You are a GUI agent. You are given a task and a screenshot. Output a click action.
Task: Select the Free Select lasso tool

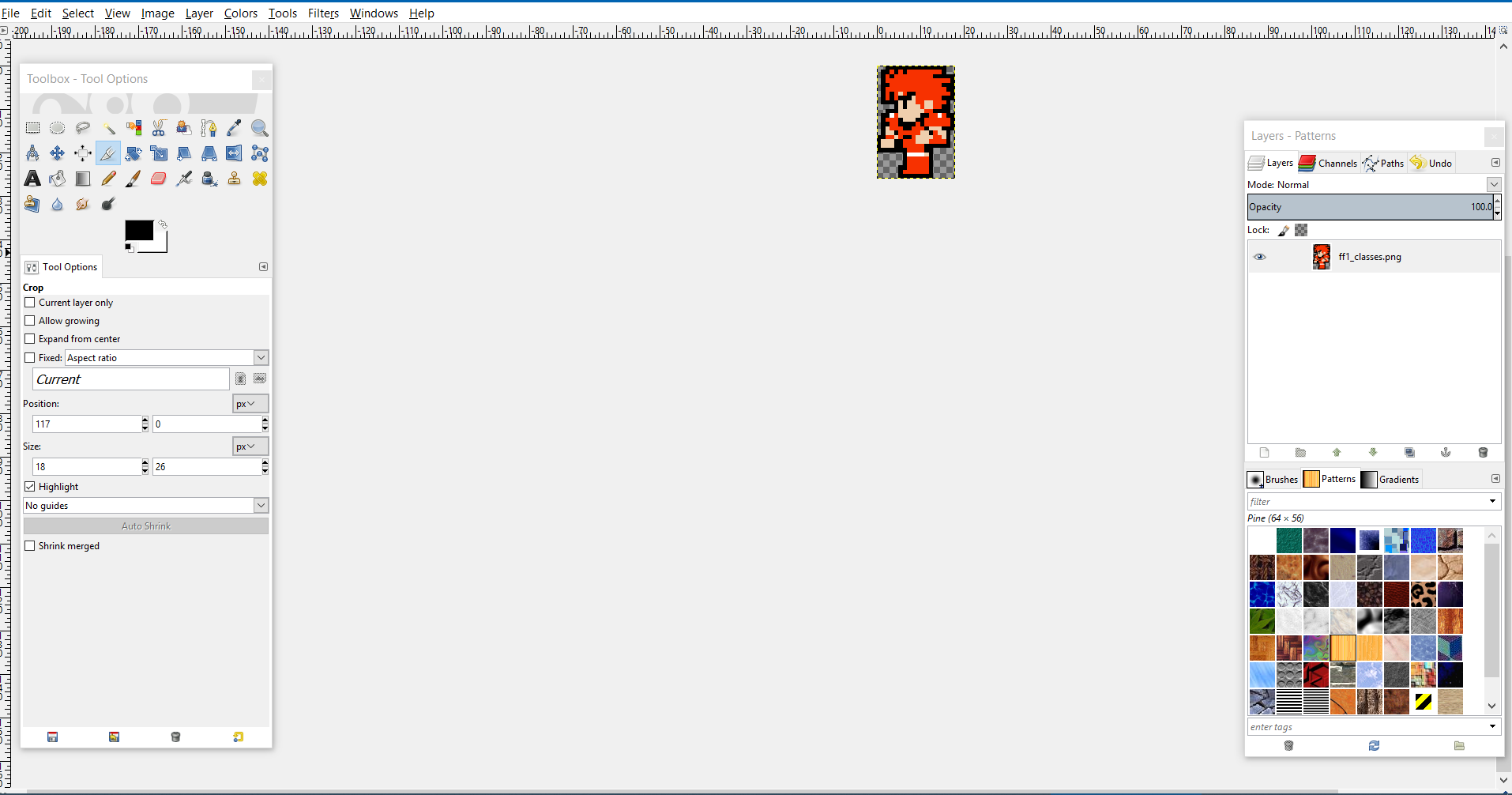[83, 128]
